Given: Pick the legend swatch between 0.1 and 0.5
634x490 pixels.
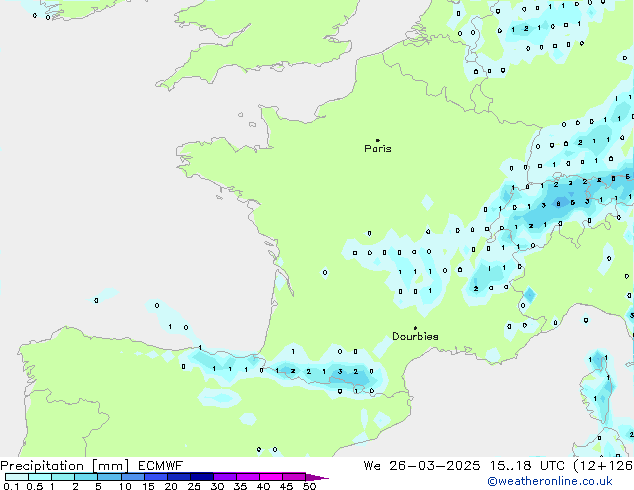Looking at the screenshot, I should (x=17, y=477).
